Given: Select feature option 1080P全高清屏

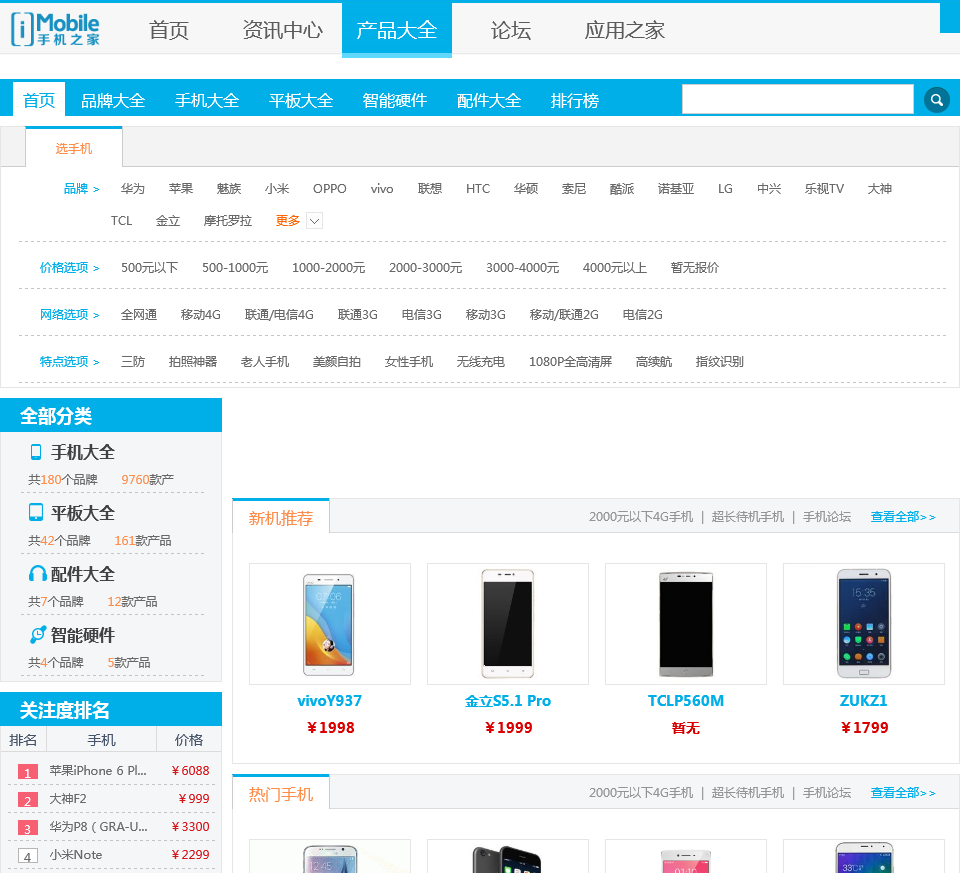Looking at the screenshot, I should click(x=570, y=362).
